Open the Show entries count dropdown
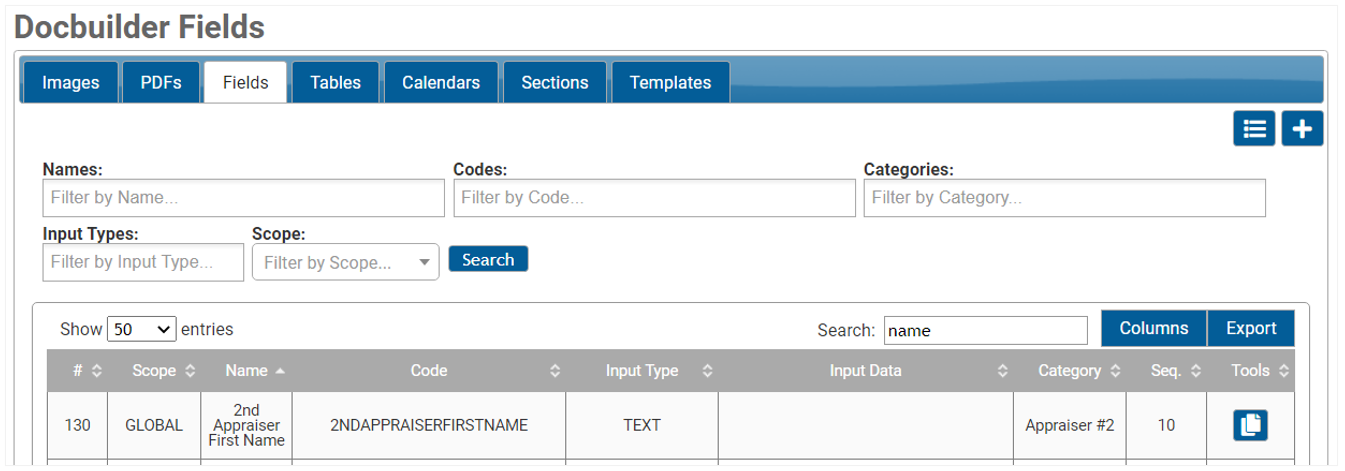 click(142, 329)
